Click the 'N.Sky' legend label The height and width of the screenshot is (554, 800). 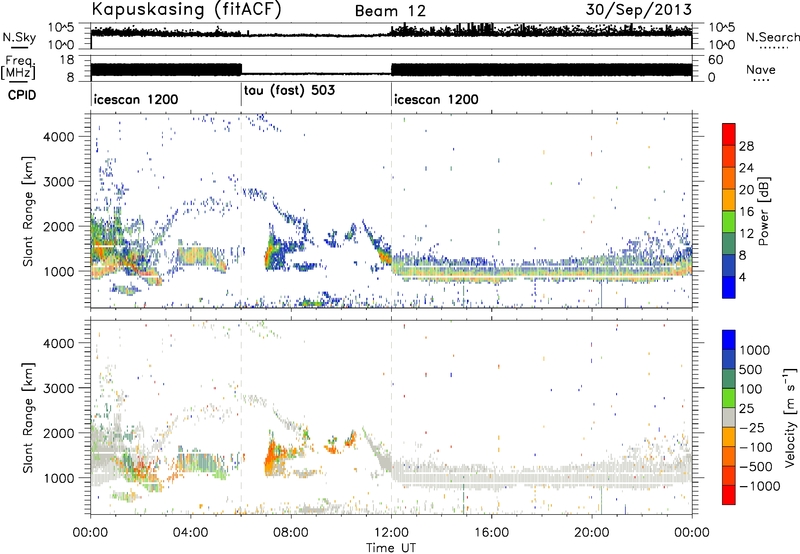(x=19, y=37)
